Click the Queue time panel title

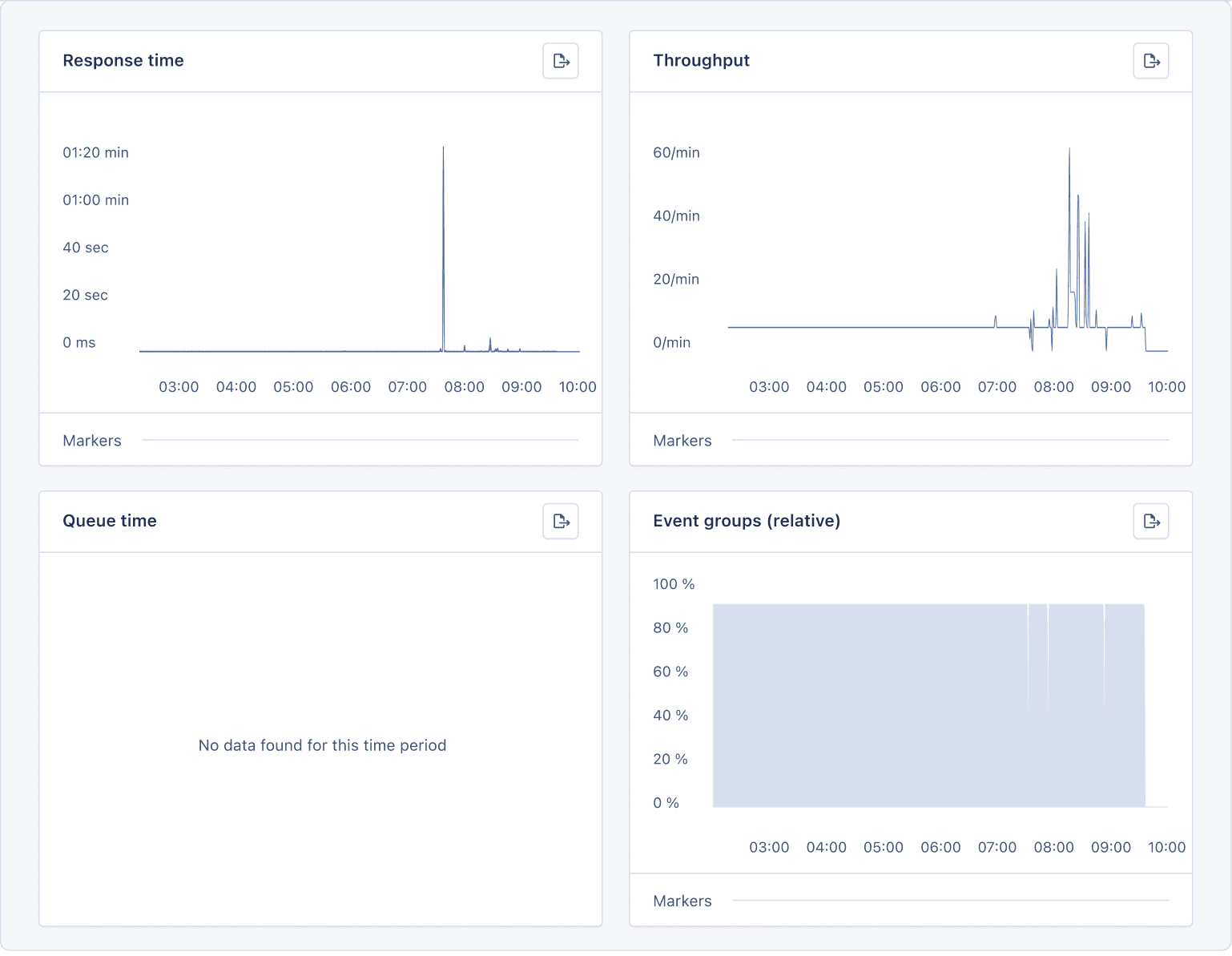tap(110, 521)
